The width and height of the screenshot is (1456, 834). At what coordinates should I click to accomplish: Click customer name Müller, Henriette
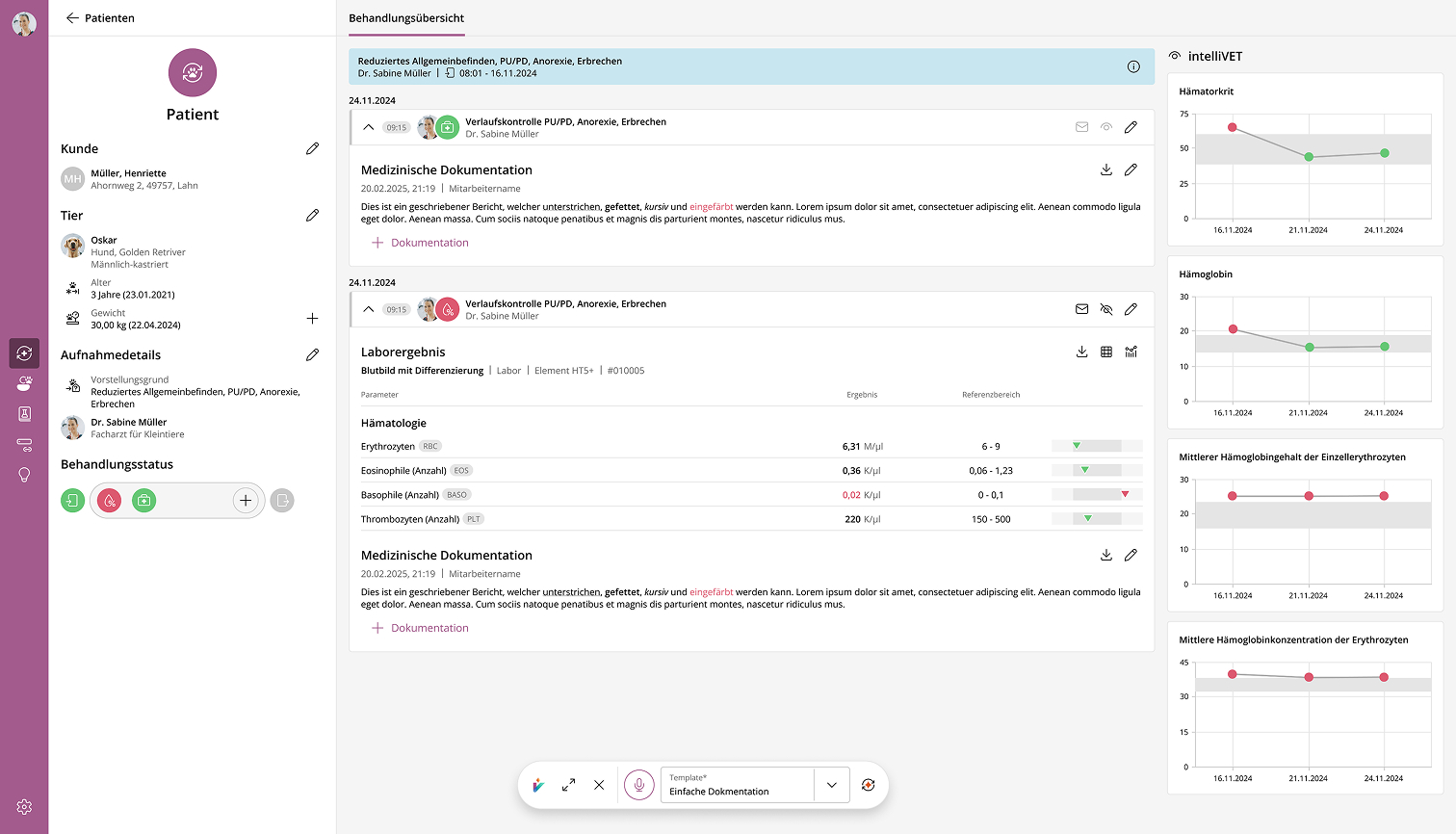(x=129, y=173)
